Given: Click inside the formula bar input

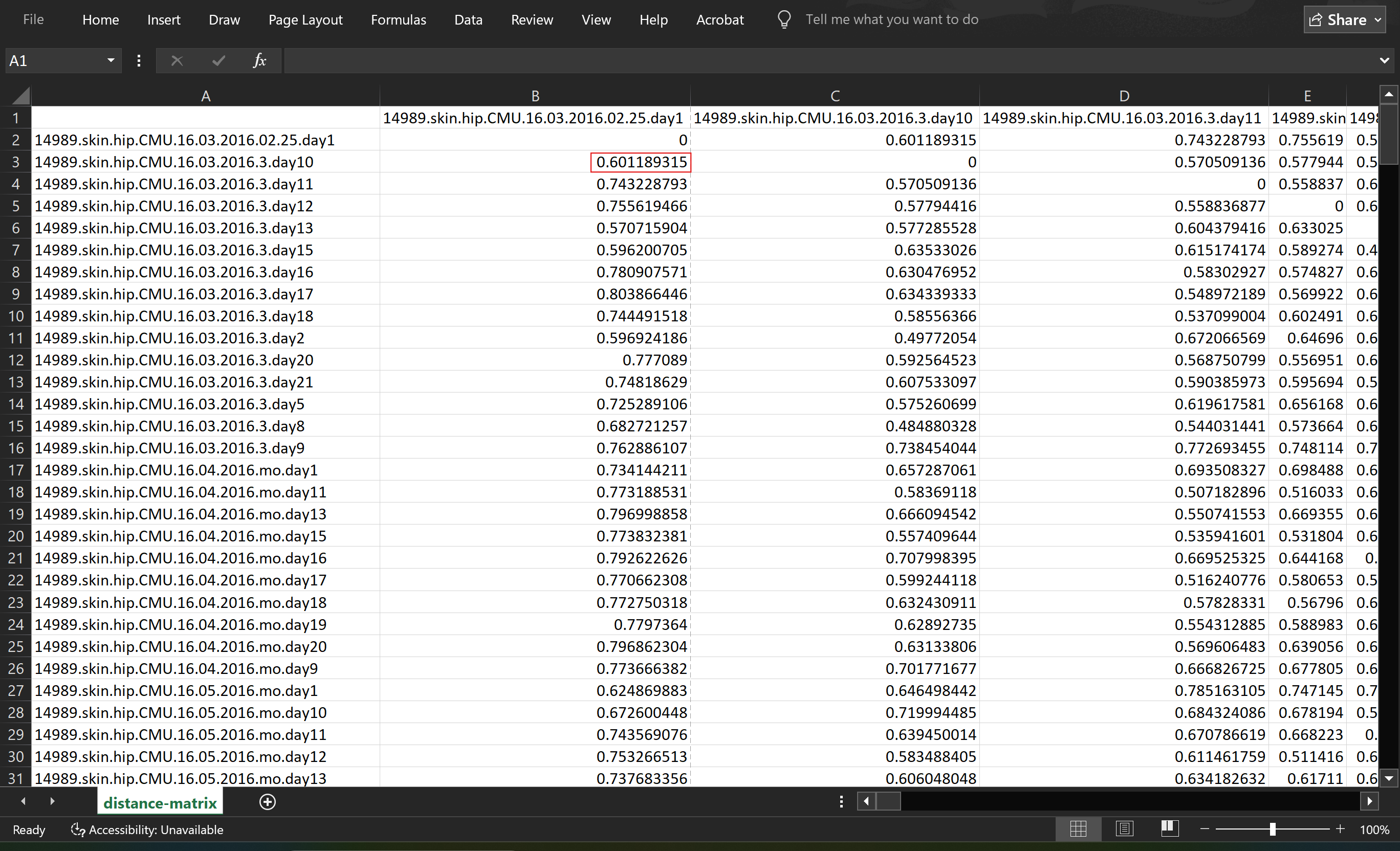Looking at the screenshot, I should [x=829, y=60].
